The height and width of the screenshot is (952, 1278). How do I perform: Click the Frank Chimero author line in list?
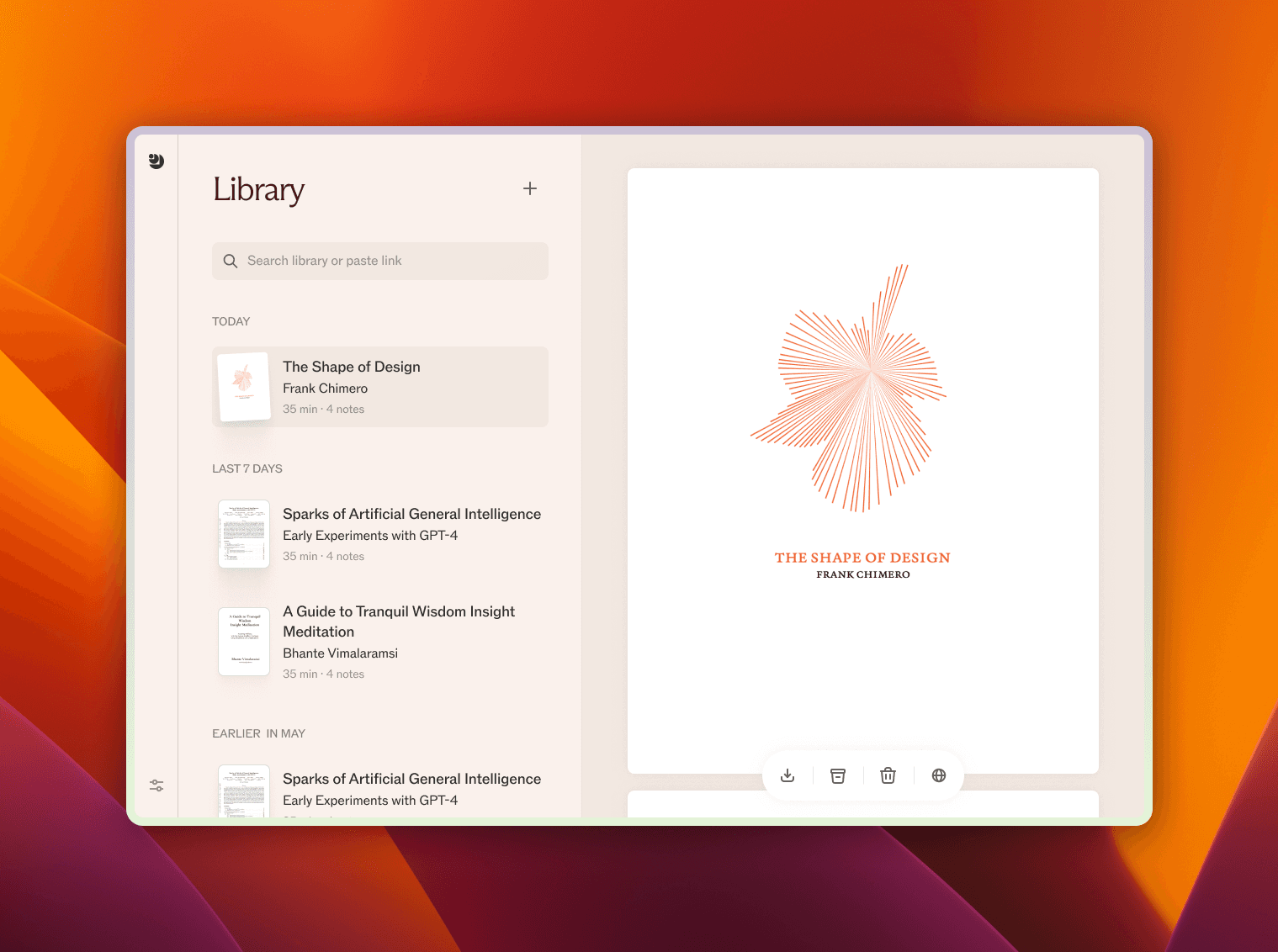click(325, 389)
